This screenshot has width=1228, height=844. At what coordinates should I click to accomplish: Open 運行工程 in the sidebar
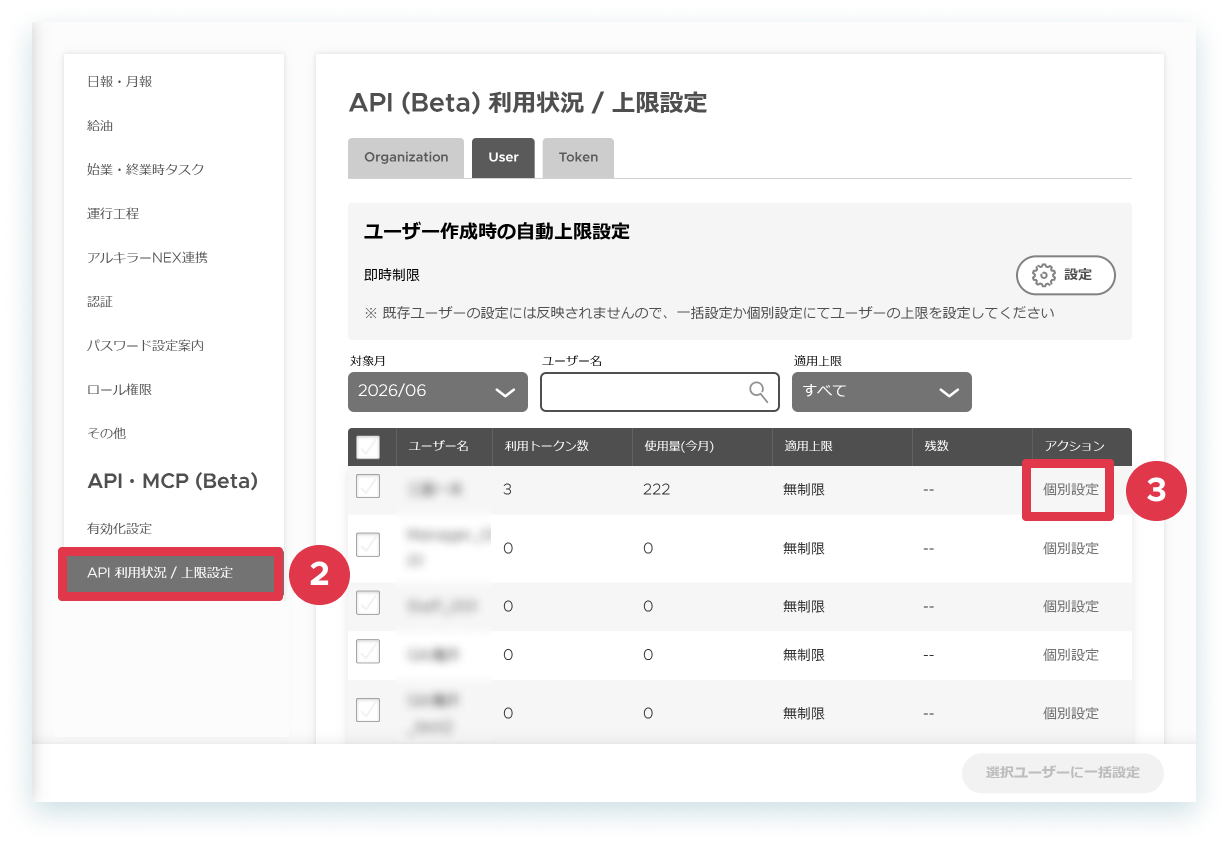click(x=113, y=214)
